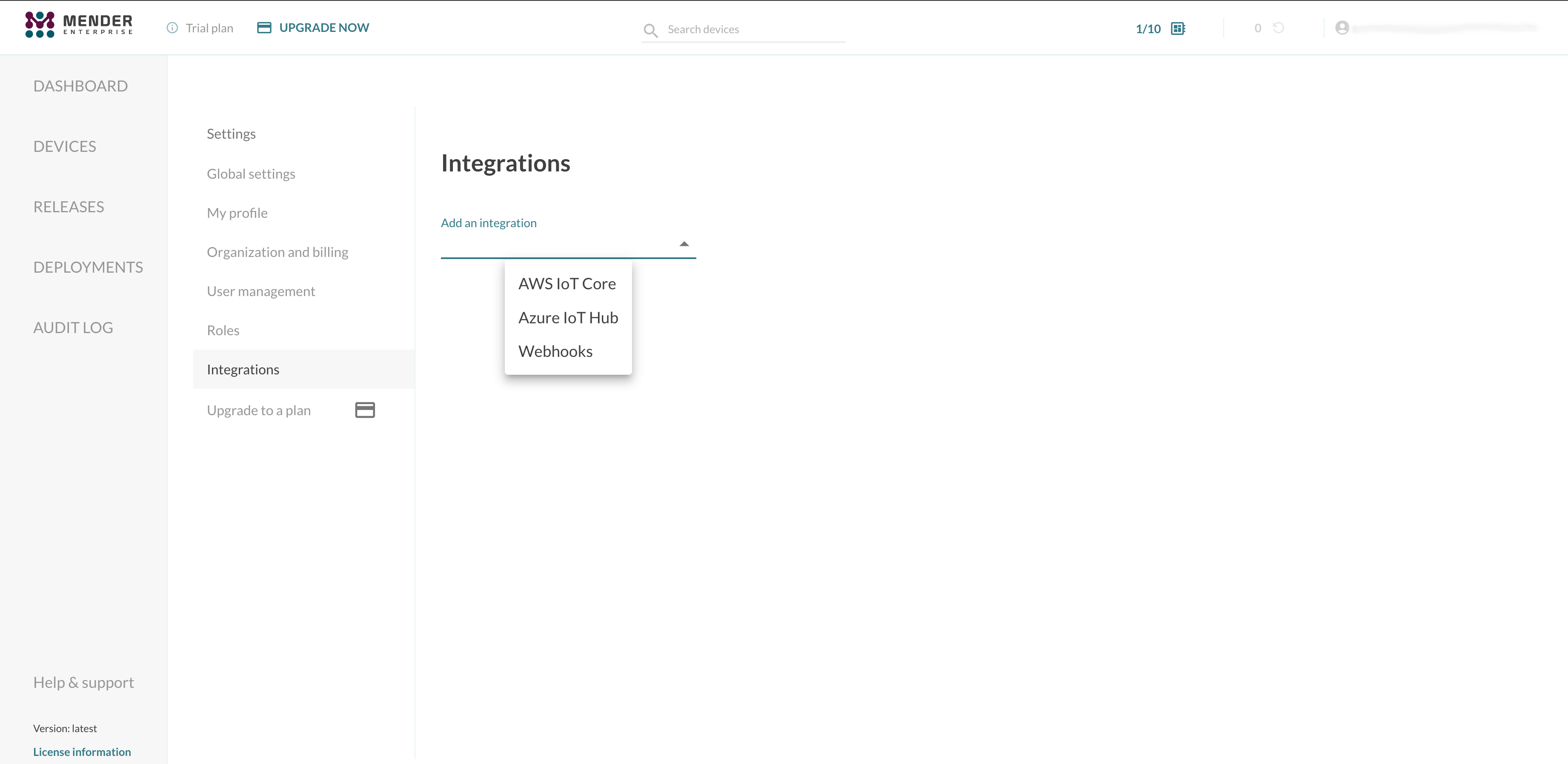
Task: Open the DEPLOYMENTS page
Action: click(88, 267)
